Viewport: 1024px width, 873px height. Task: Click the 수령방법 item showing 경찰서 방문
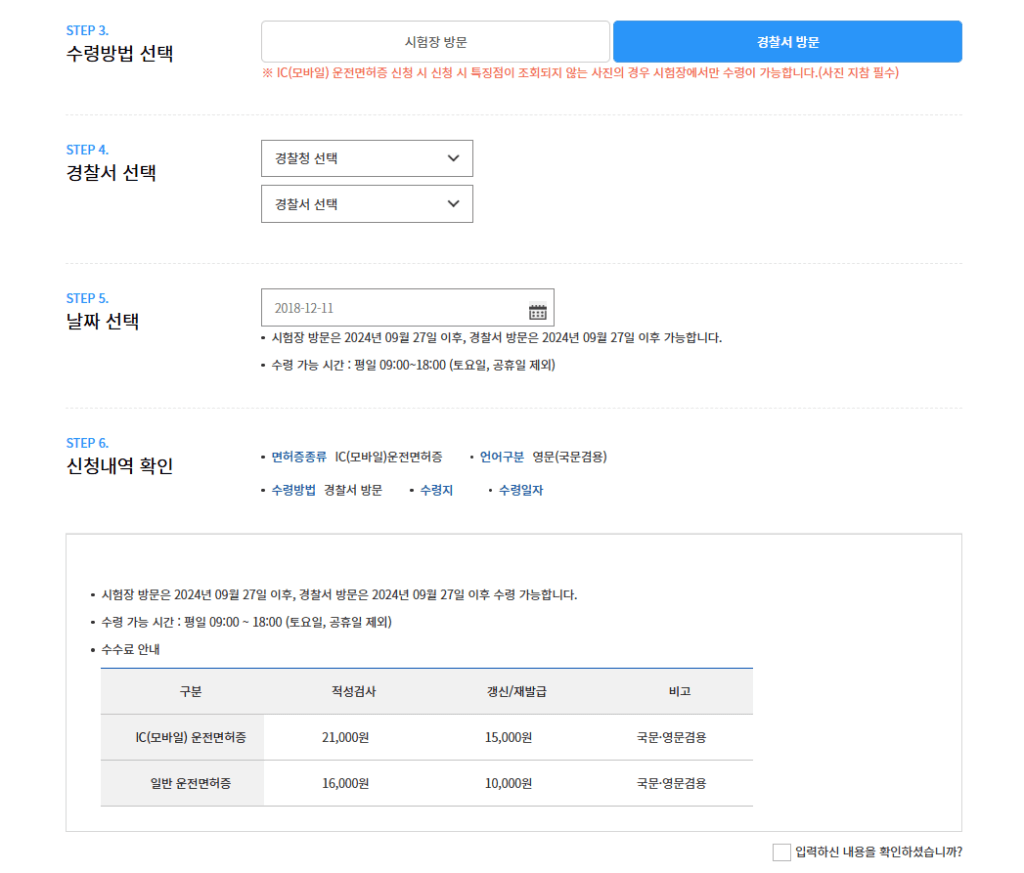pyautogui.click(x=293, y=489)
